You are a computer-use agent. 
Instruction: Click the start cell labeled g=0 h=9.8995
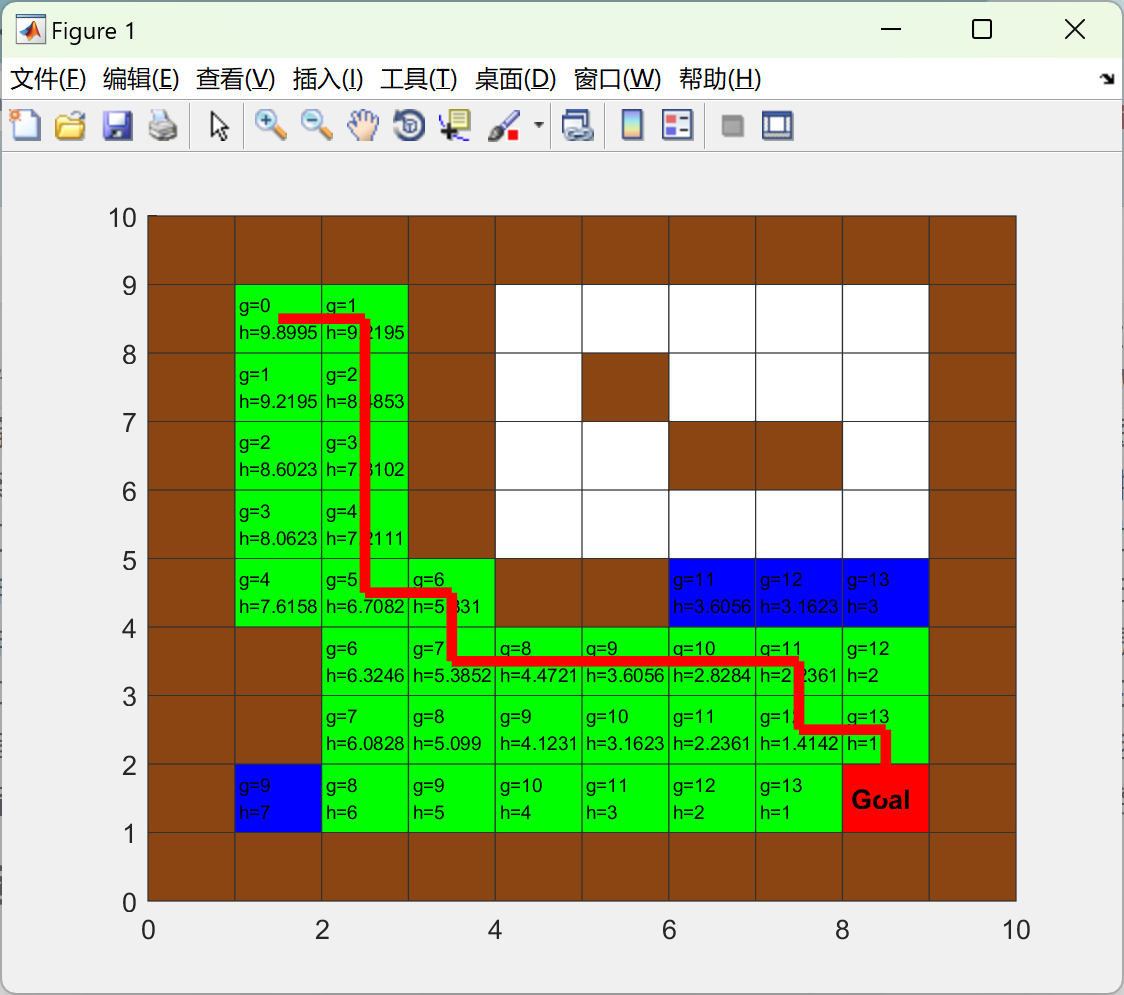(x=278, y=319)
